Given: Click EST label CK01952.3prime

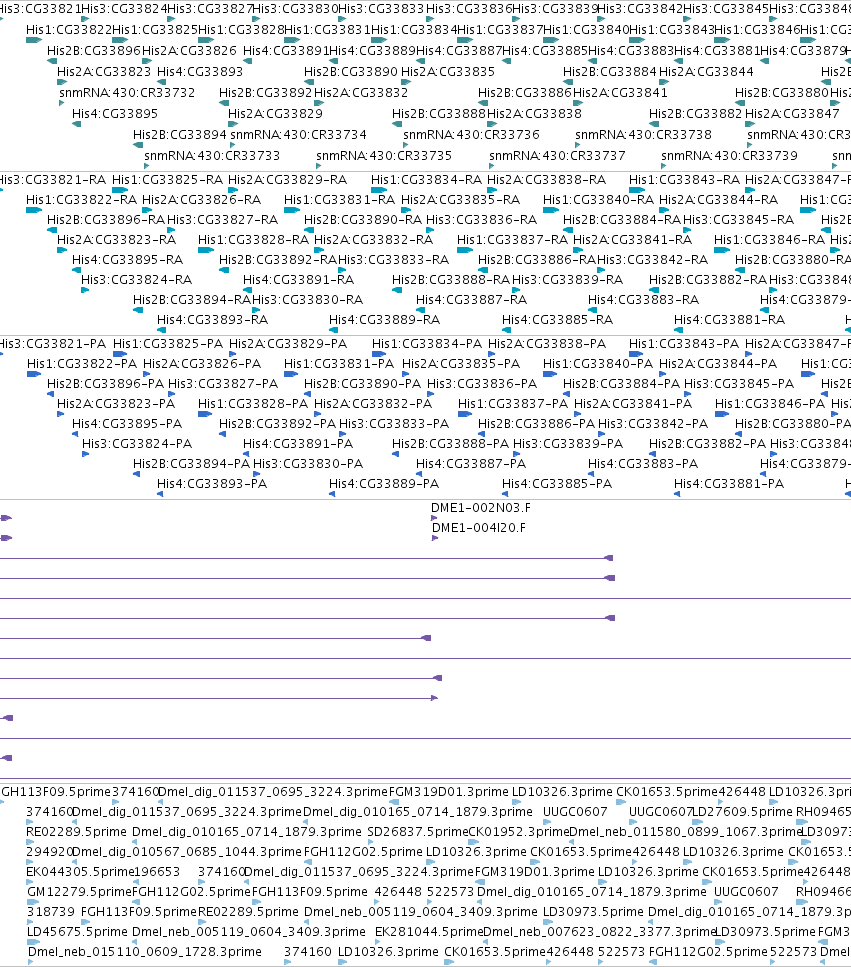Looking at the screenshot, I should [x=519, y=831].
